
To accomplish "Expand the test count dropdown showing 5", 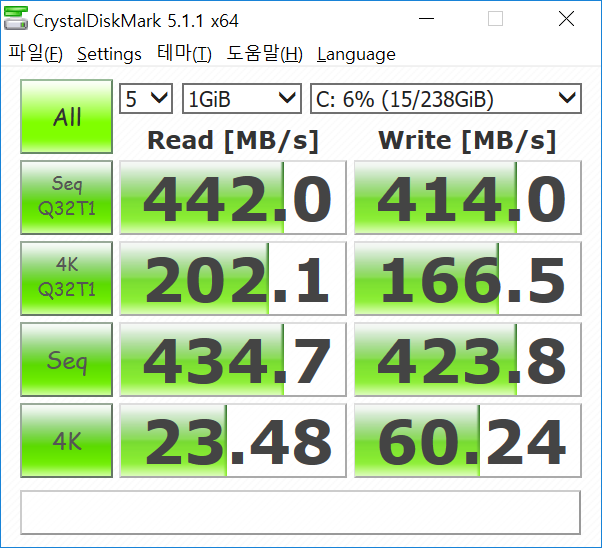I will [146, 98].
